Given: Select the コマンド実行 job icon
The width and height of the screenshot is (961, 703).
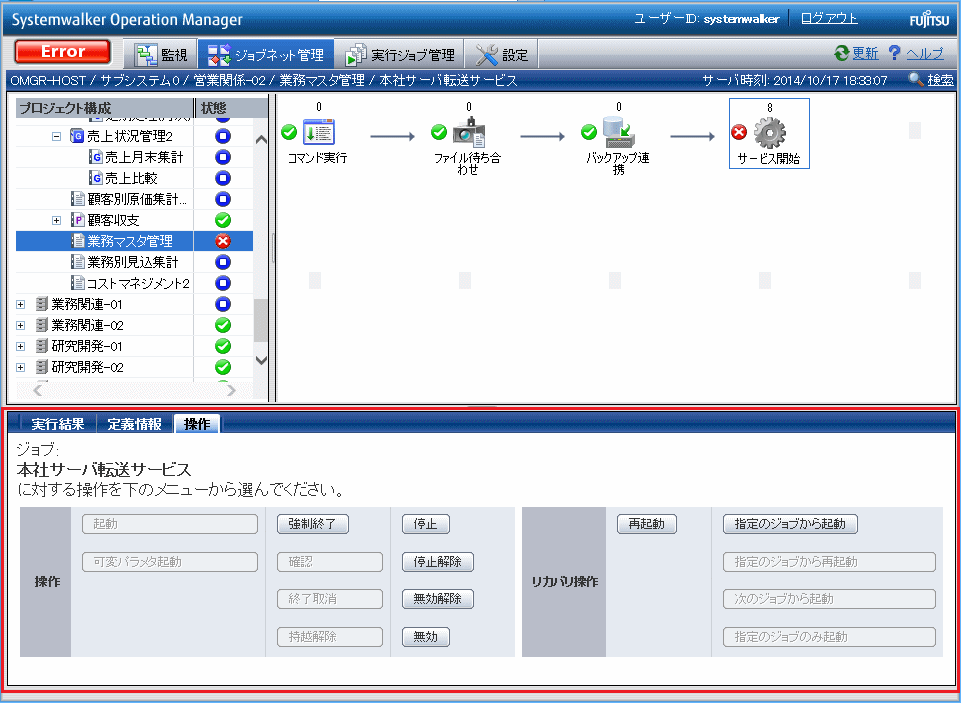Looking at the screenshot, I should coord(319,132).
